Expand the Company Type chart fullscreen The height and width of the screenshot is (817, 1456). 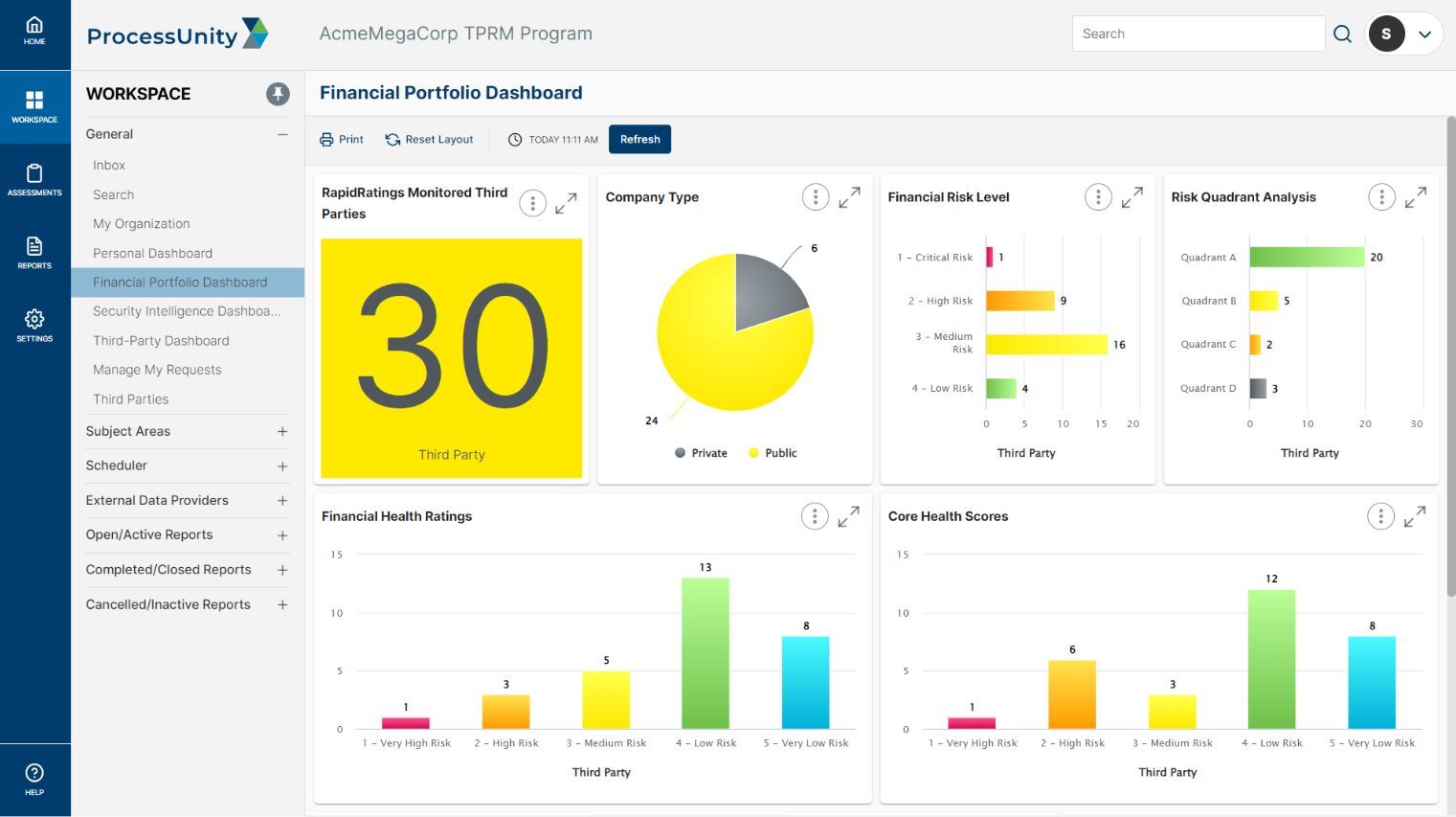[x=849, y=197]
